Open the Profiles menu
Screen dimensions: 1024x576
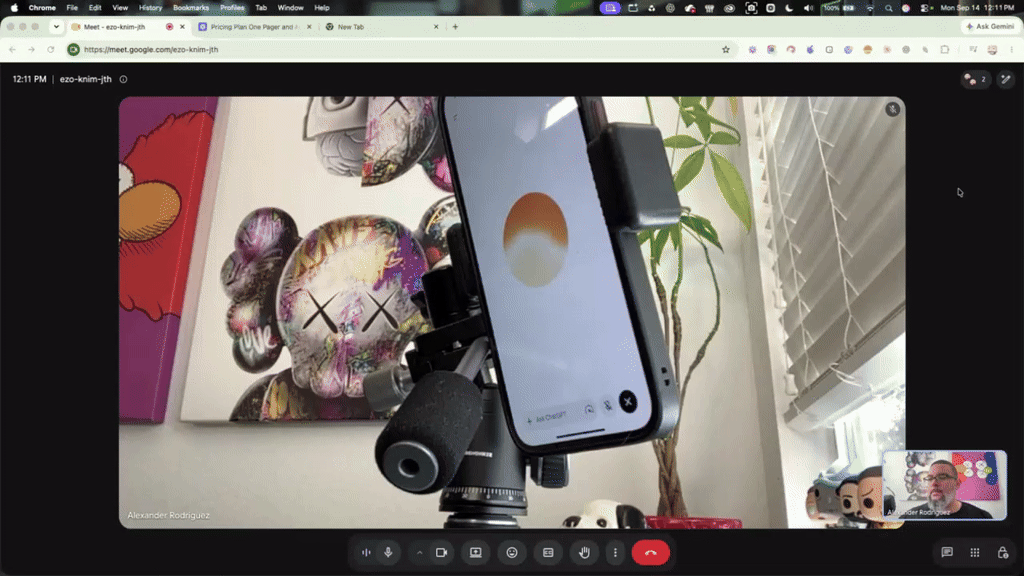click(232, 8)
